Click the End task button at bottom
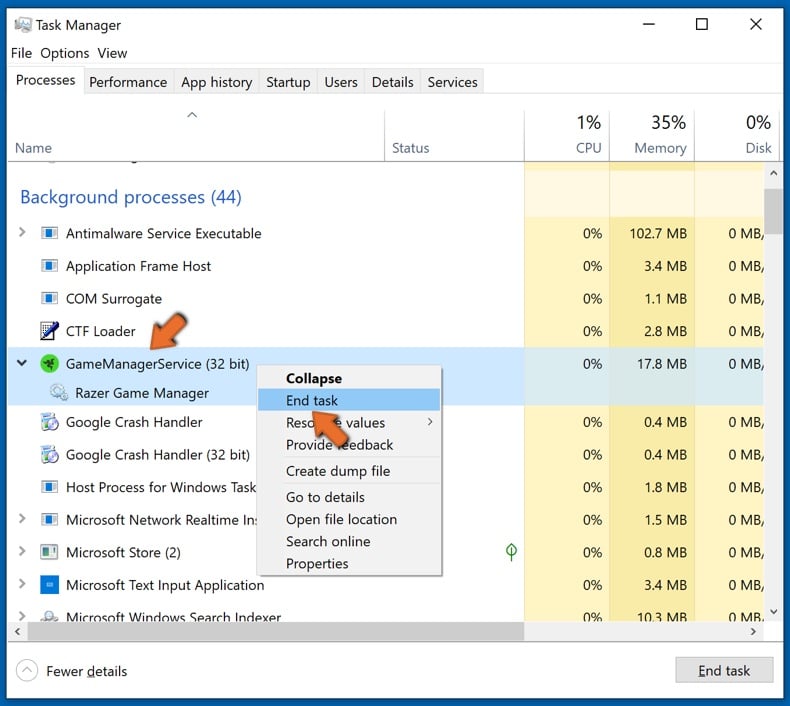 tap(724, 670)
